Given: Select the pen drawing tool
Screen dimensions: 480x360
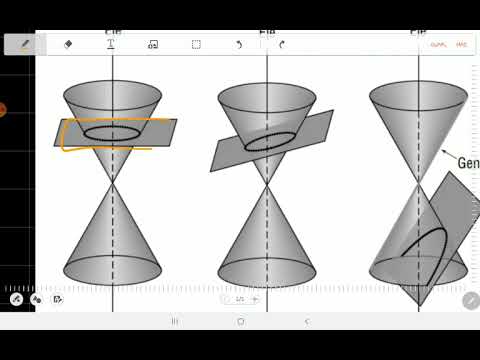Looking at the screenshot, I should [25, 44].
